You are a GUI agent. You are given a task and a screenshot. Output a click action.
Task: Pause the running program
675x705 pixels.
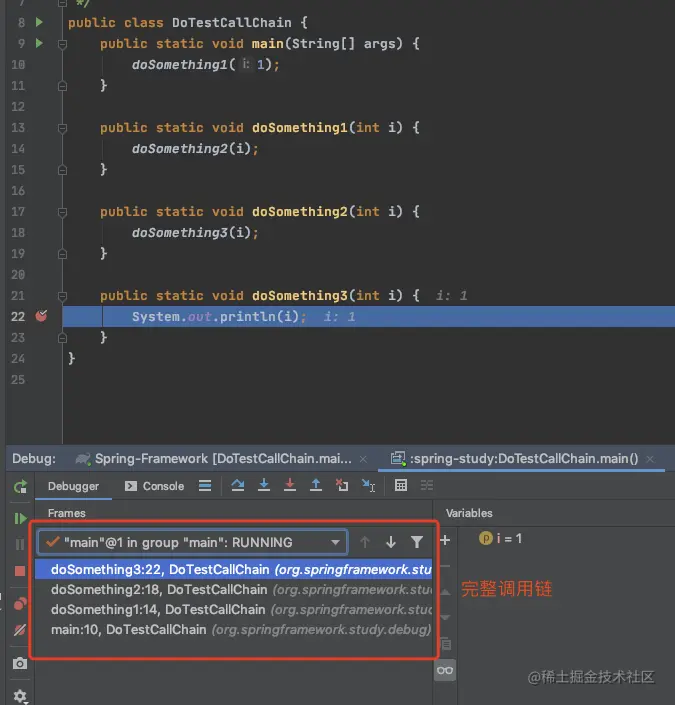coord(20,544)
